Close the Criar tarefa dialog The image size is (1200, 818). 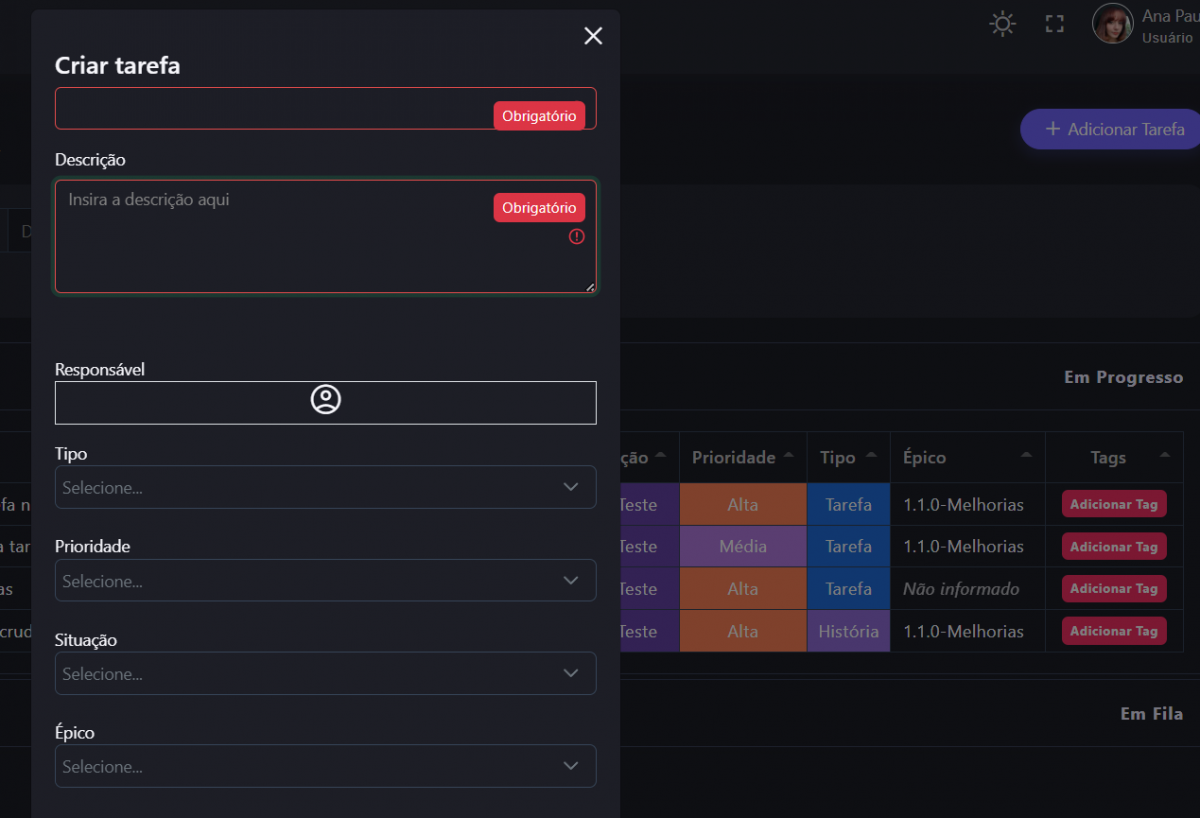(593, 36)
